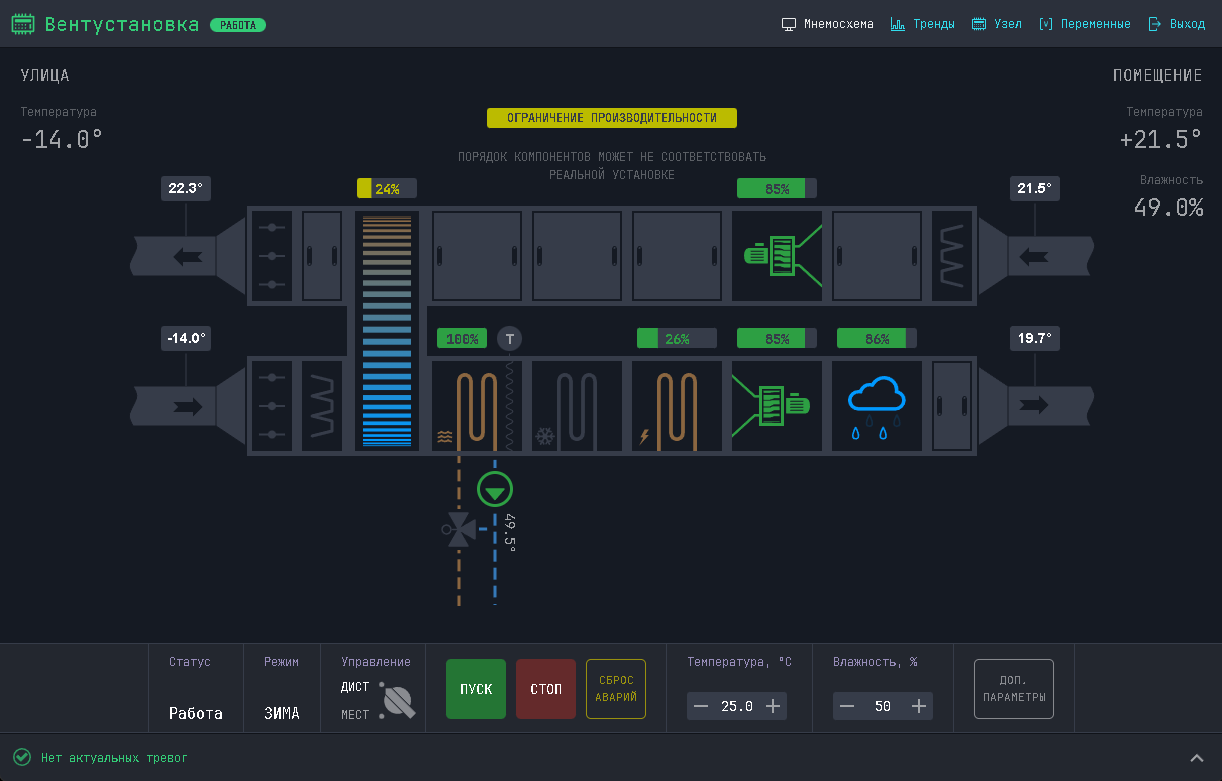
Task: Click the water heater coil
Action: pyautogui.click(x=476, y=405)
